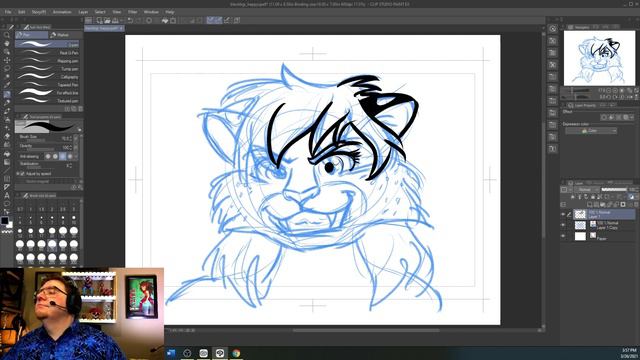
Task: Switch to the Marker sub tool tab
Action: point(65,35)
